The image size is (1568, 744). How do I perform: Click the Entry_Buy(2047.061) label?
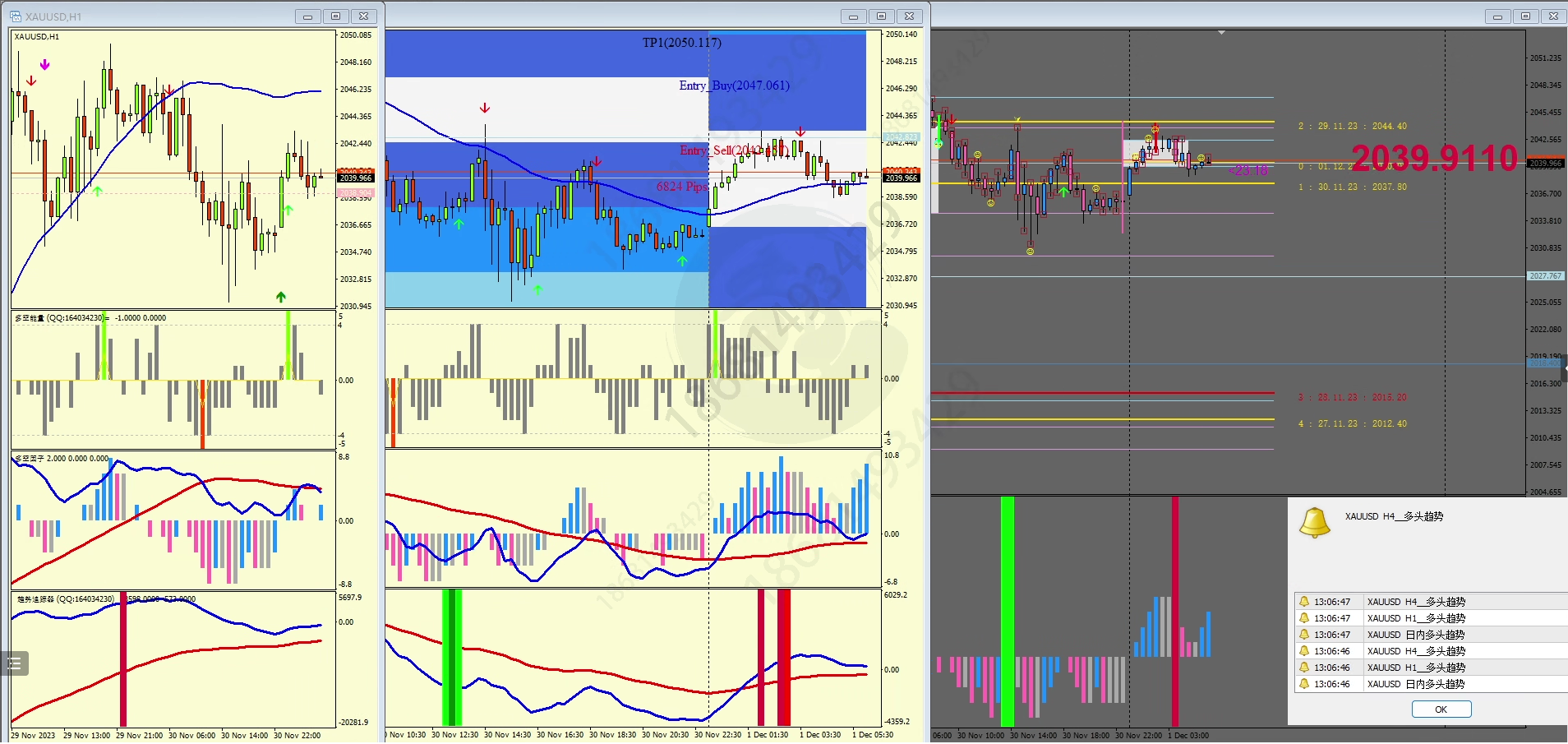[734, 85]
